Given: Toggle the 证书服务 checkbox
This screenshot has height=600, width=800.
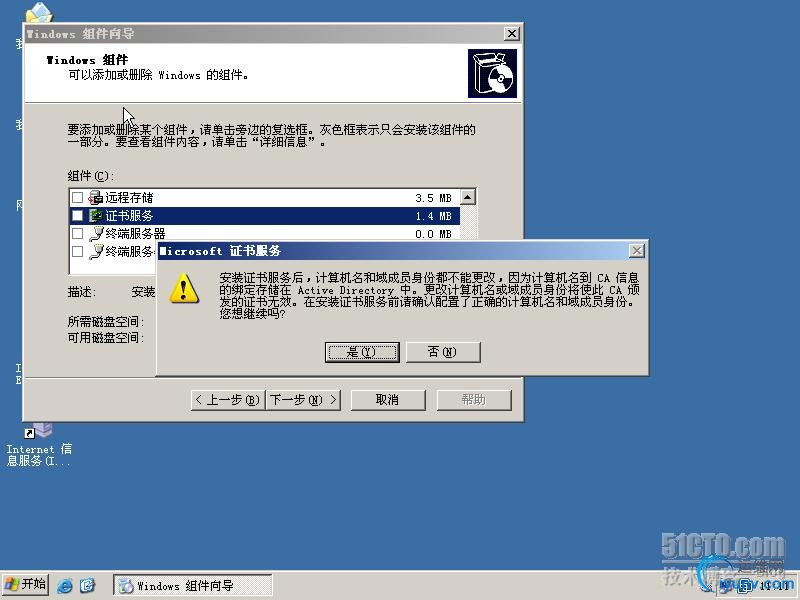Looking at the screenshot, I should 78,216.
